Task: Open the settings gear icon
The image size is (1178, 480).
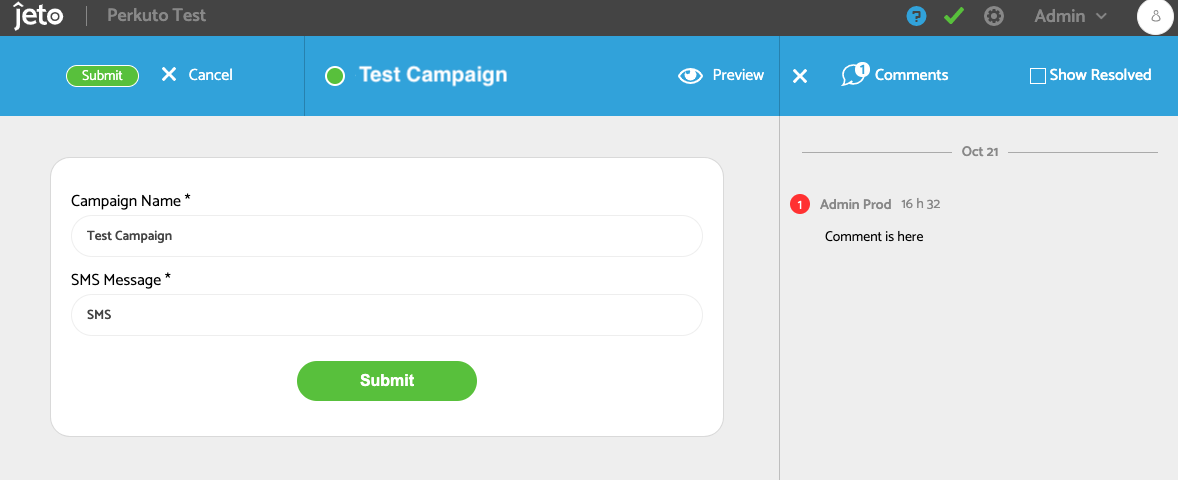Action: tap(994, 16)
